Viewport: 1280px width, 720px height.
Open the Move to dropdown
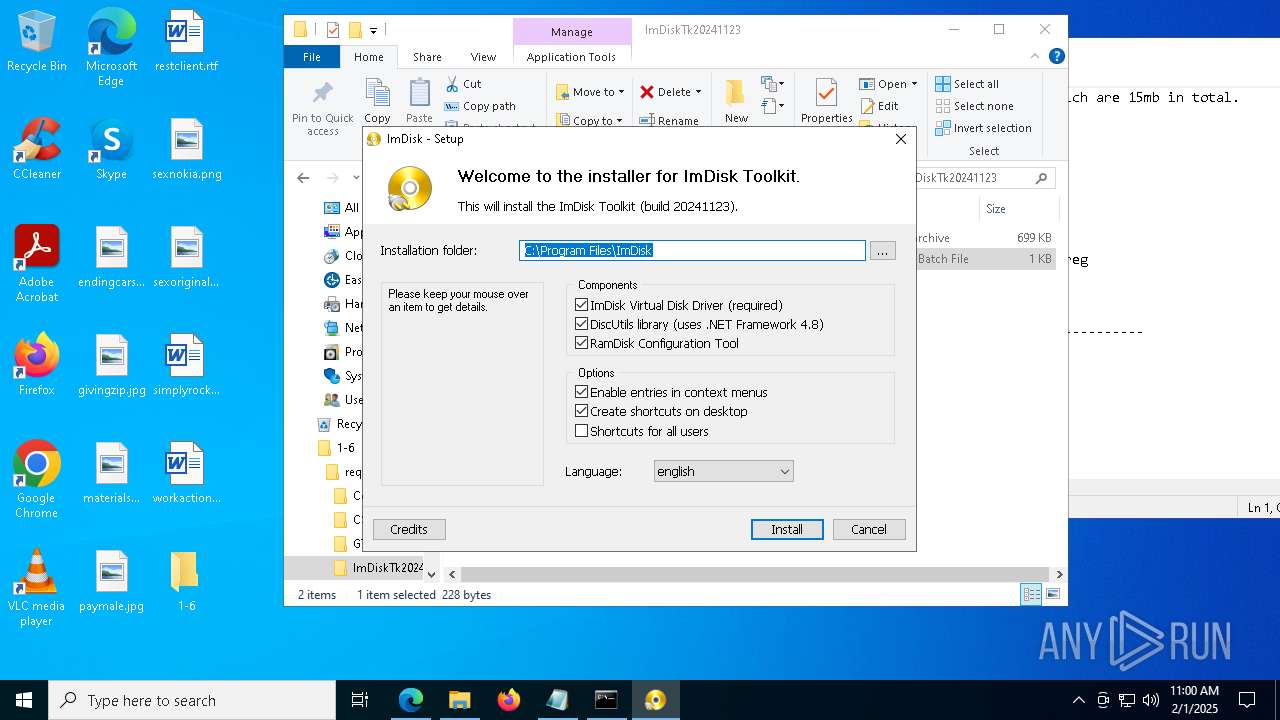[590, 92]
